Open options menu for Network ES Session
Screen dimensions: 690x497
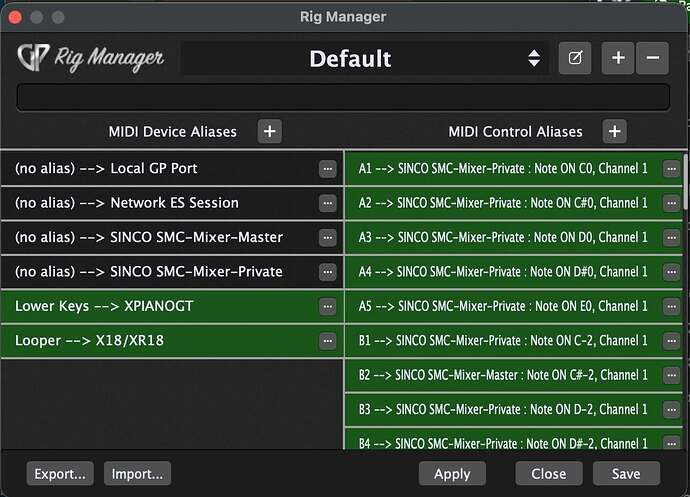(x=327, y=203)
